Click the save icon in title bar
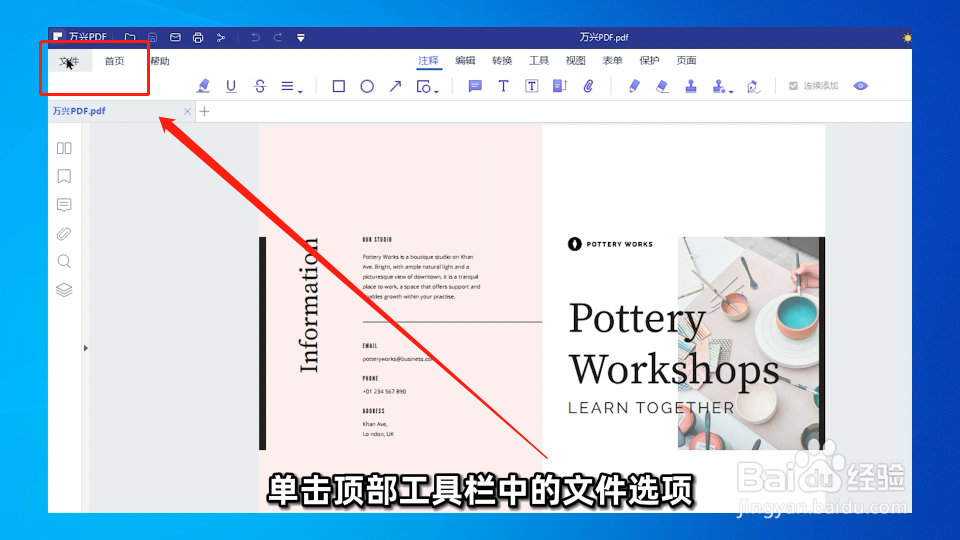960x540 pixels. [x=152, y=37]
